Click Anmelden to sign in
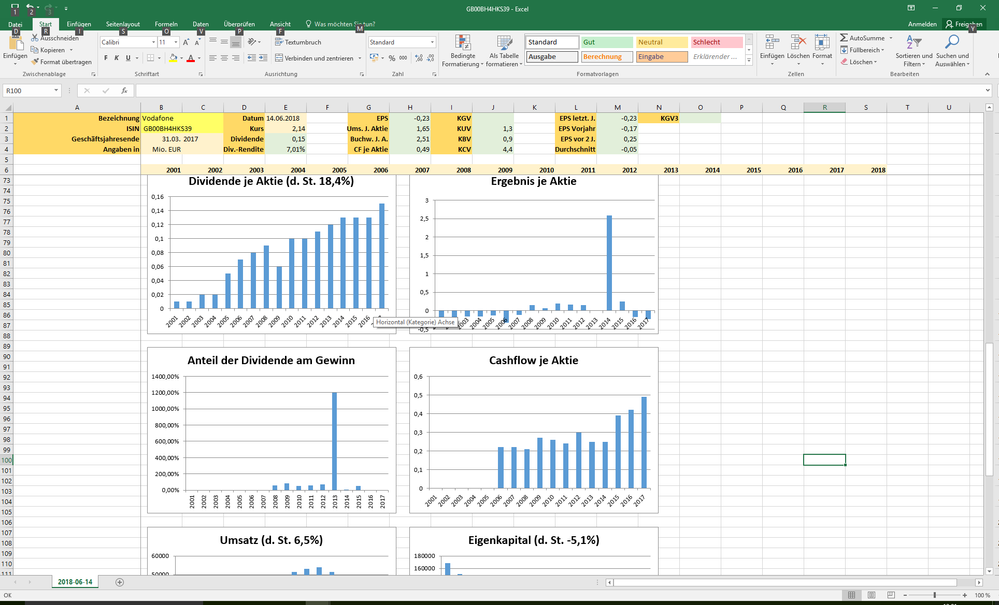 click(x=922, y=23)
